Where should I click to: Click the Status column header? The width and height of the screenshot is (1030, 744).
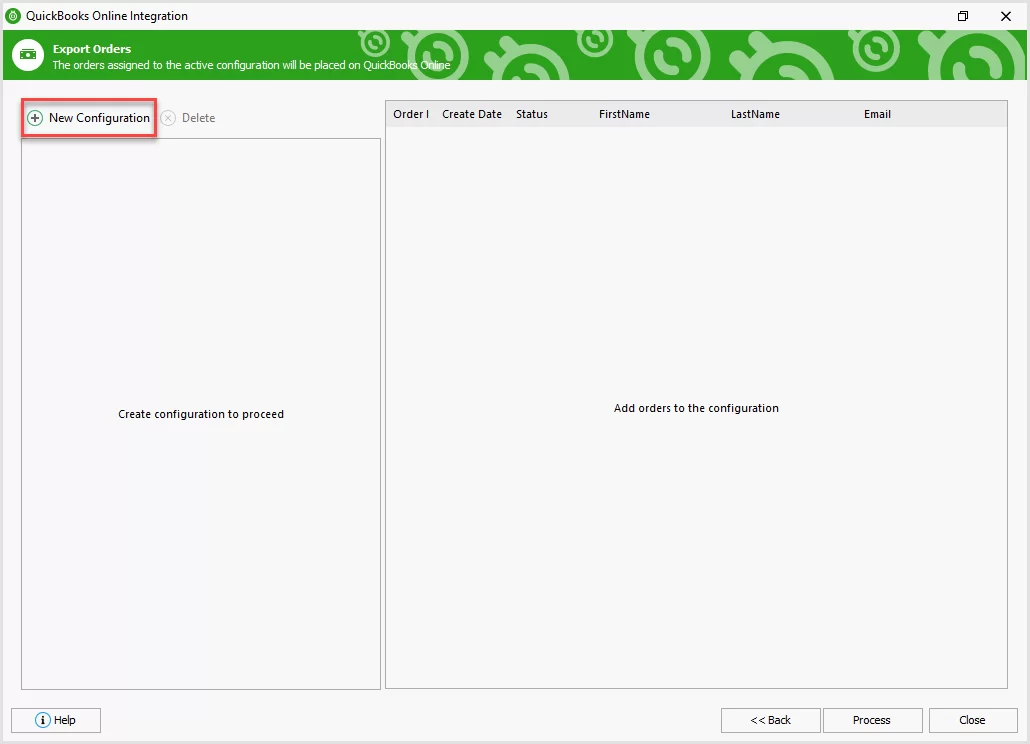530,114
